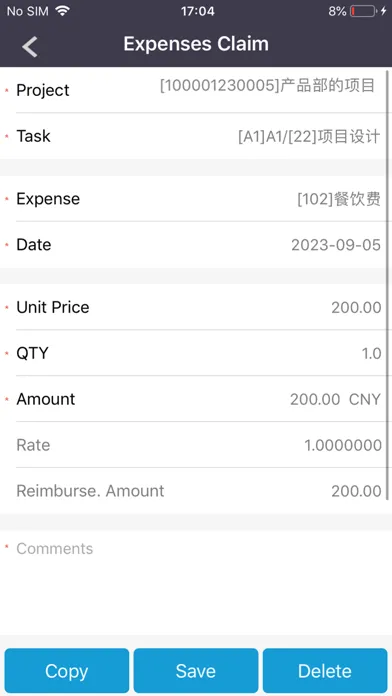The width and height of the screenshot is (392, 696).
Task: Edit the Amount 200.00 value
Action: click(315, 399)
